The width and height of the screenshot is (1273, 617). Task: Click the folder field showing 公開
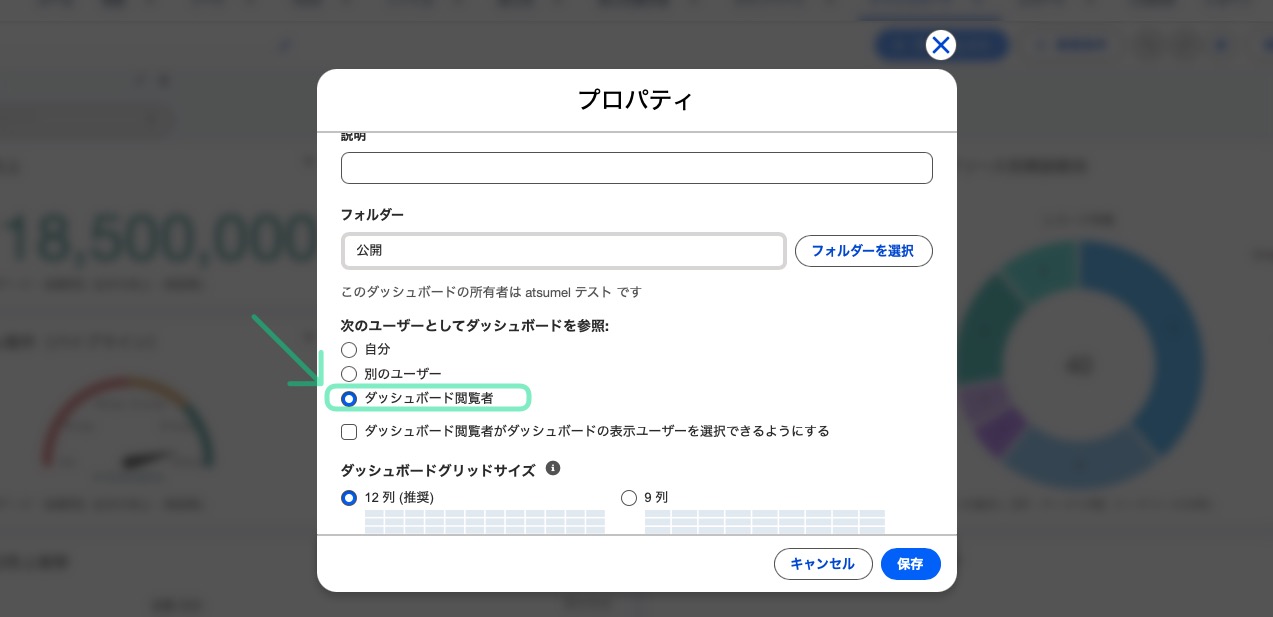tap(563, 251)
